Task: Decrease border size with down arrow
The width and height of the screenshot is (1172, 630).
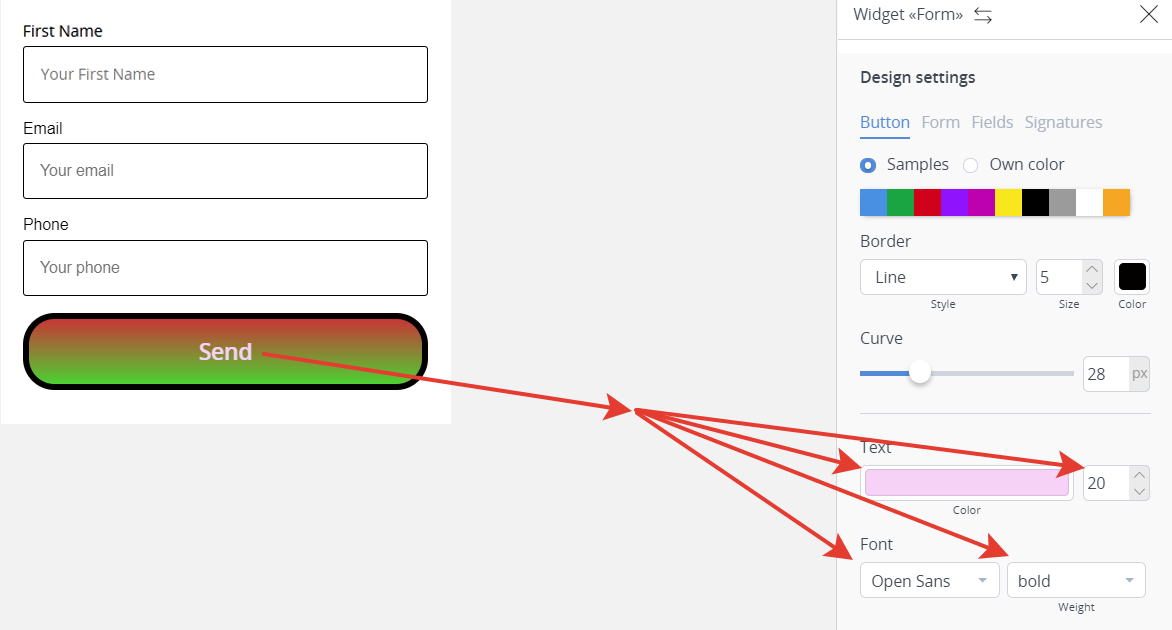Action: (x=1092, y=285)
